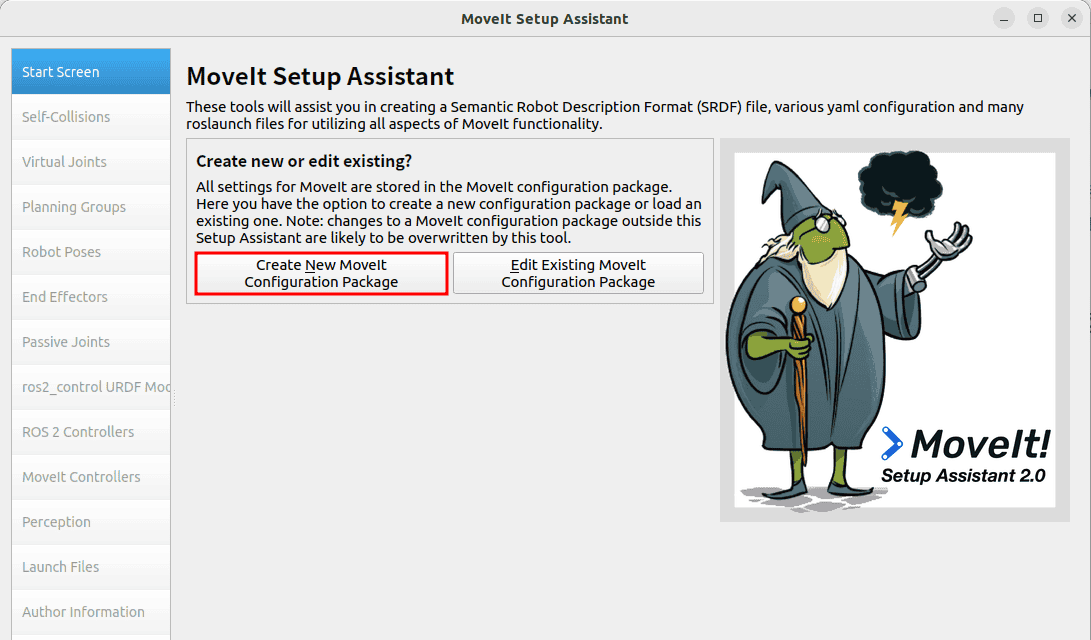Open the Passive Joints step
This screenshot has width=1091, height=640.
tap(90, 342)
